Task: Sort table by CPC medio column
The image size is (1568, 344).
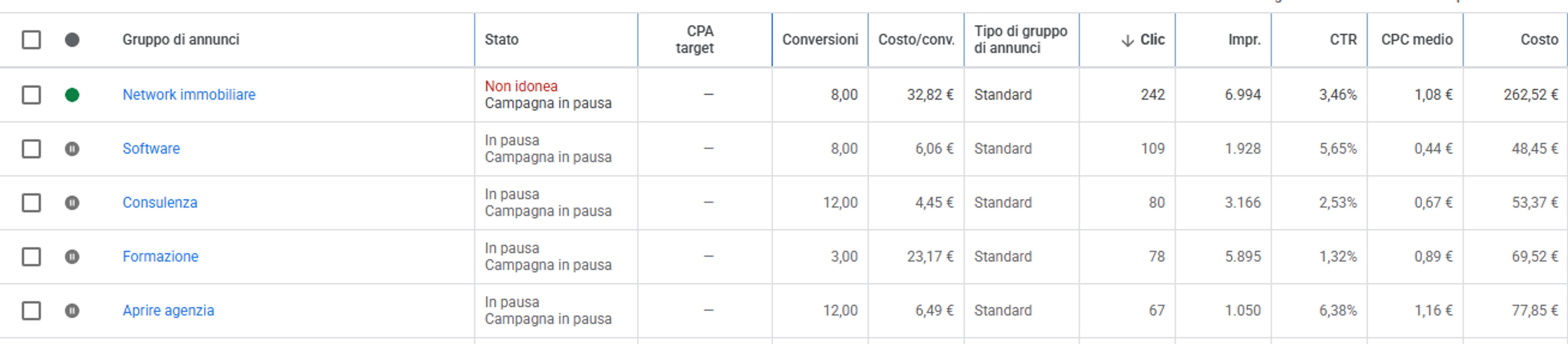Action: (1417, 40)
